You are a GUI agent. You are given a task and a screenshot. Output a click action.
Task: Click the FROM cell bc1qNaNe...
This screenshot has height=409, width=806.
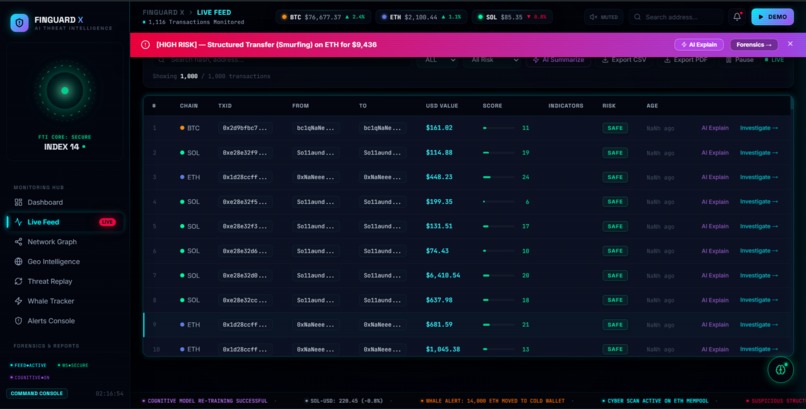point(316,128)
